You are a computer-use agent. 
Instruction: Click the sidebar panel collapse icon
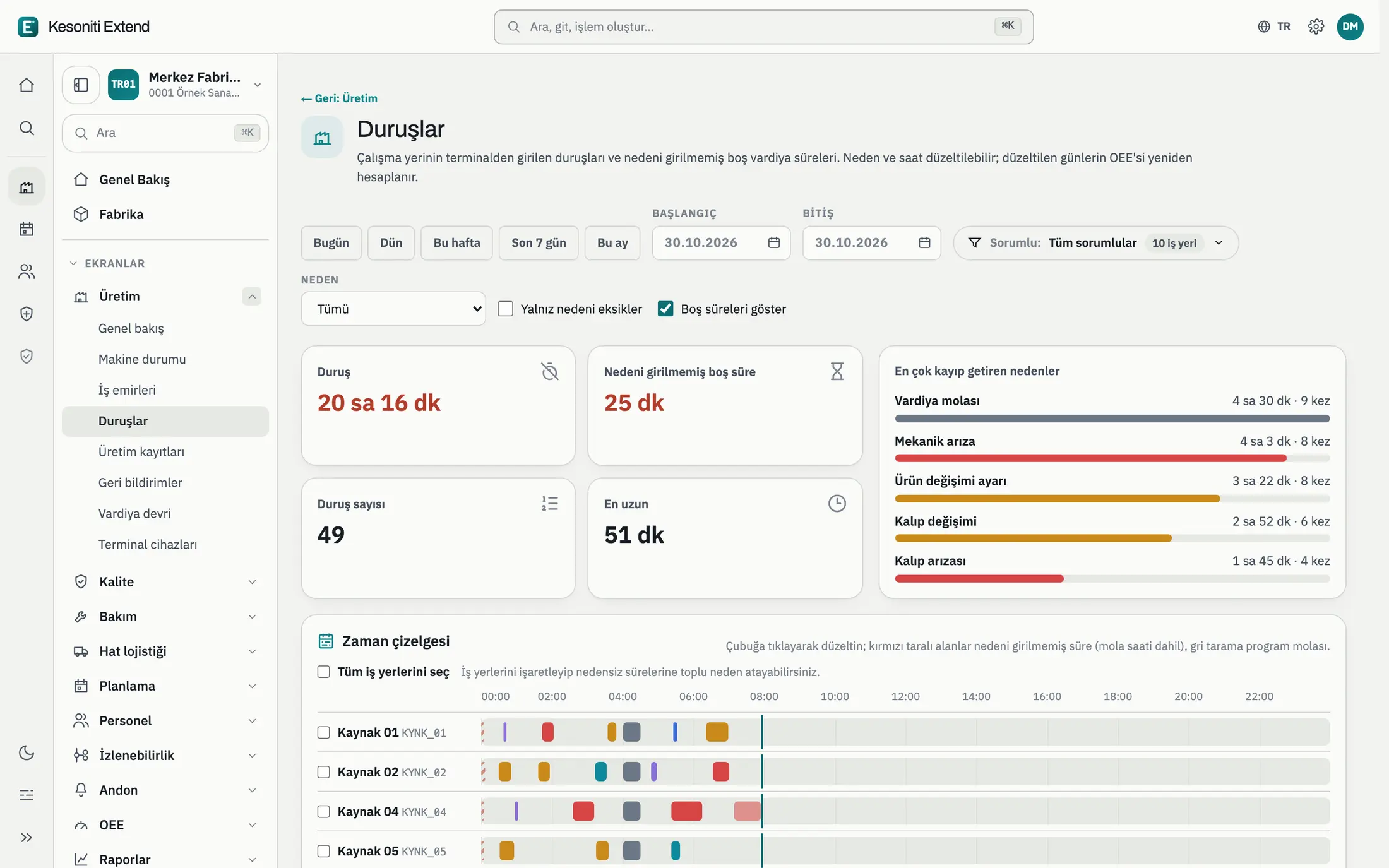81,85
